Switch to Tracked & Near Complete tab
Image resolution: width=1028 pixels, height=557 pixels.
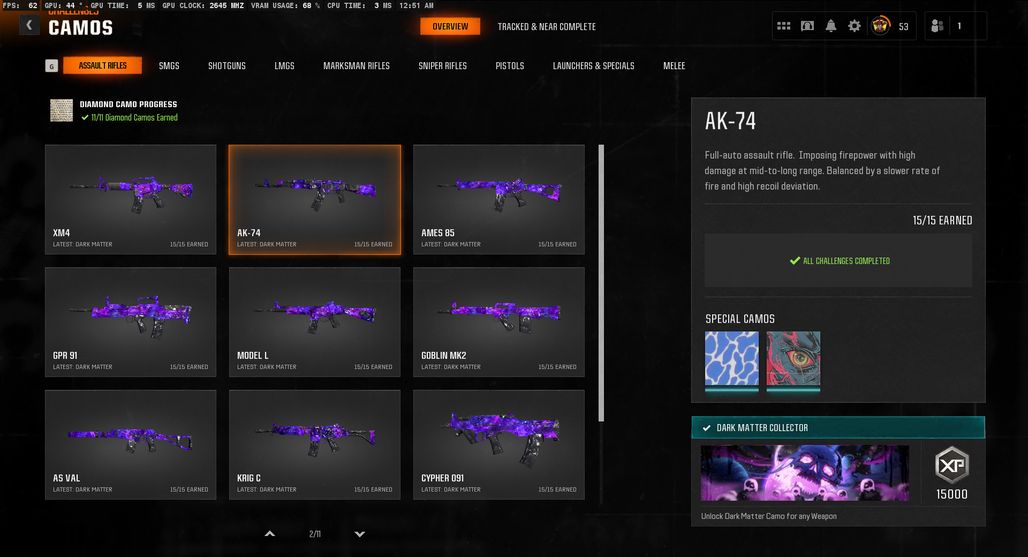point(547,27)
